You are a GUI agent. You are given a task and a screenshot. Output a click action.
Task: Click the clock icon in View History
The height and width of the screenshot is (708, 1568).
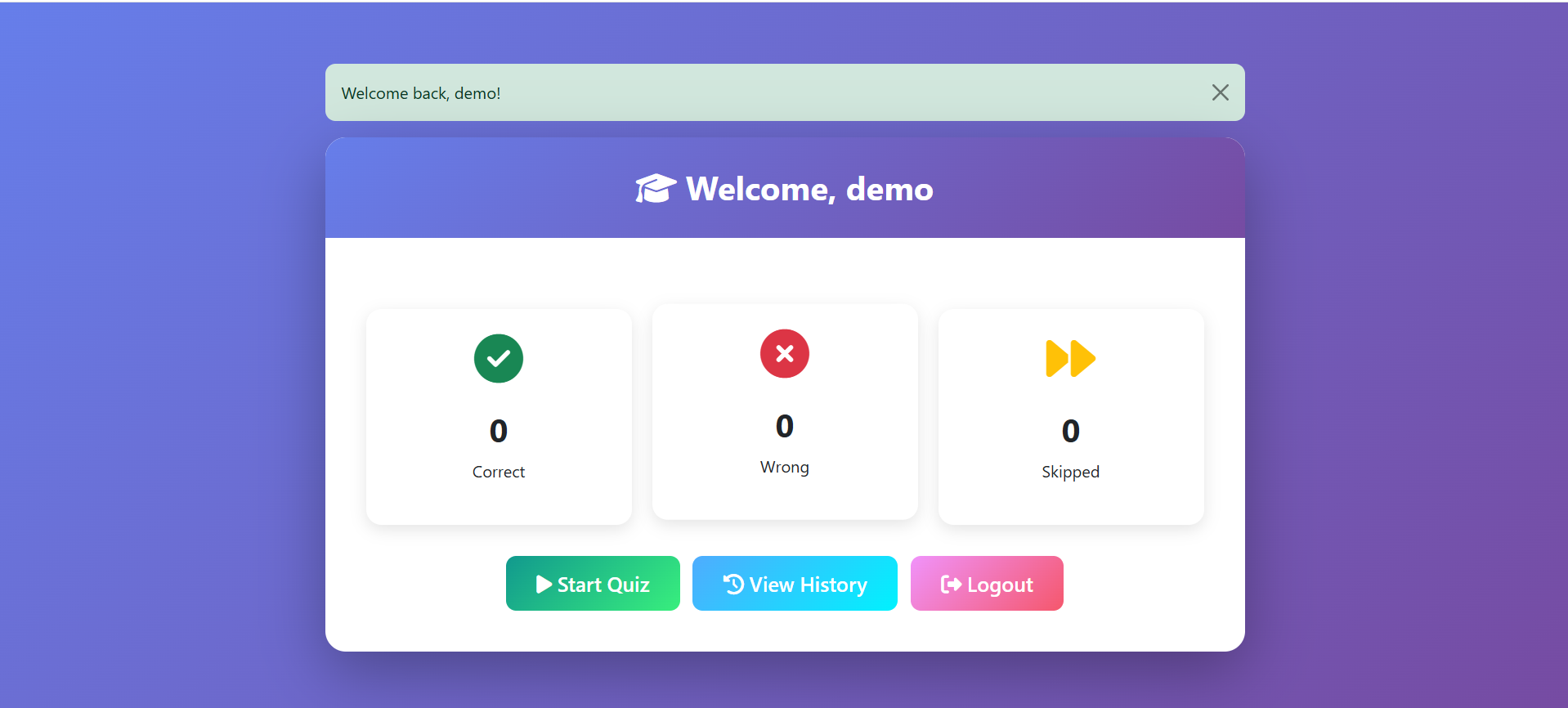point(733,584)
